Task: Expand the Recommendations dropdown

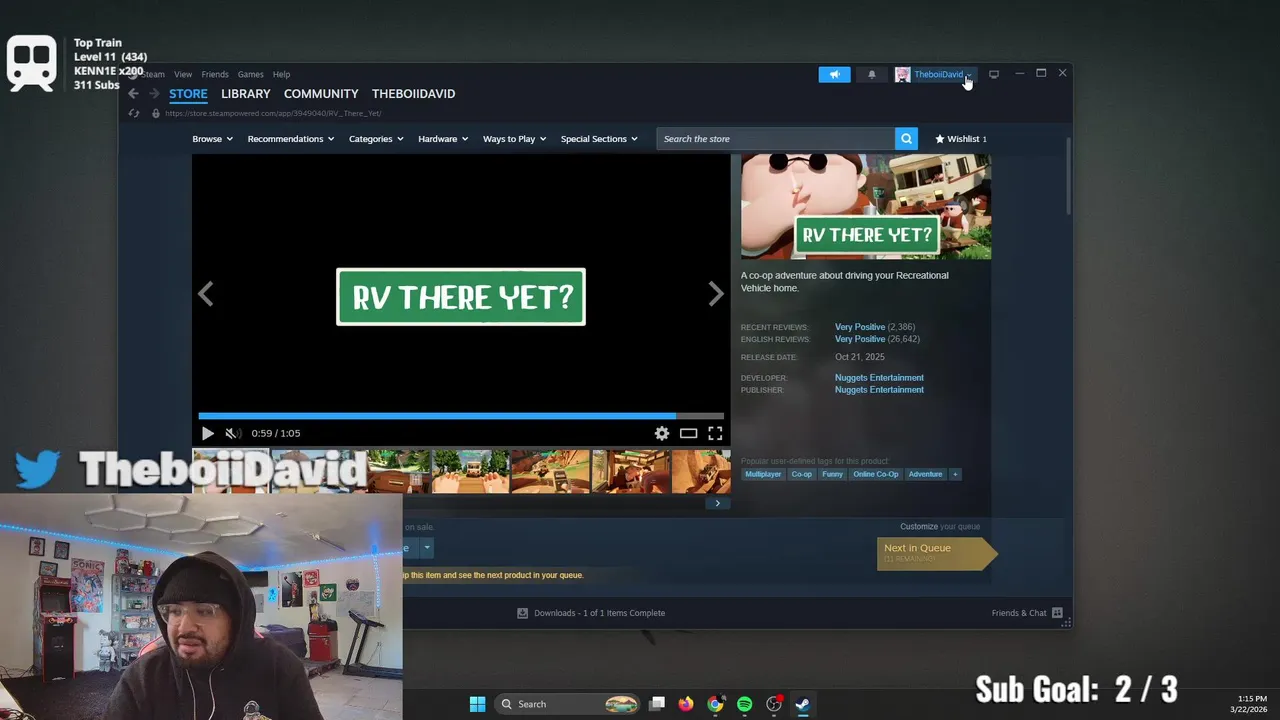Action: [x=291, y=139]
